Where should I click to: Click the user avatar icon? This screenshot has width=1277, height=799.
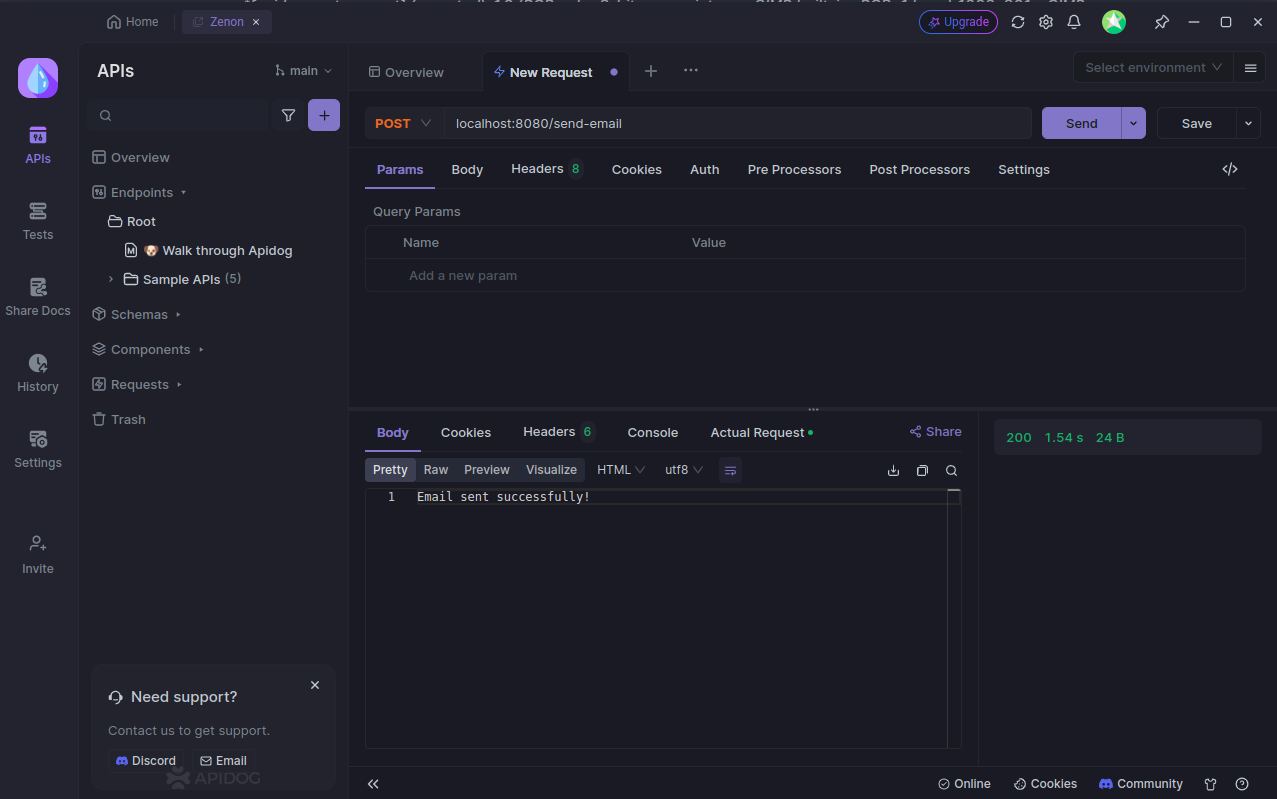click(x=1114, y=22)
